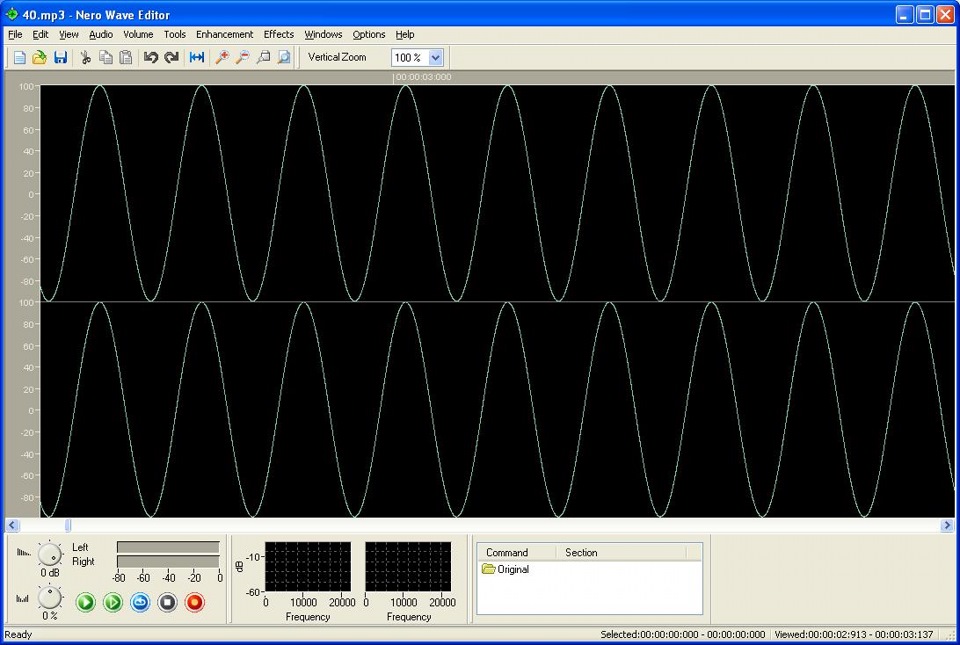Zoom in with the plus magnifier

pyautogui.click(x=222, y=58)
